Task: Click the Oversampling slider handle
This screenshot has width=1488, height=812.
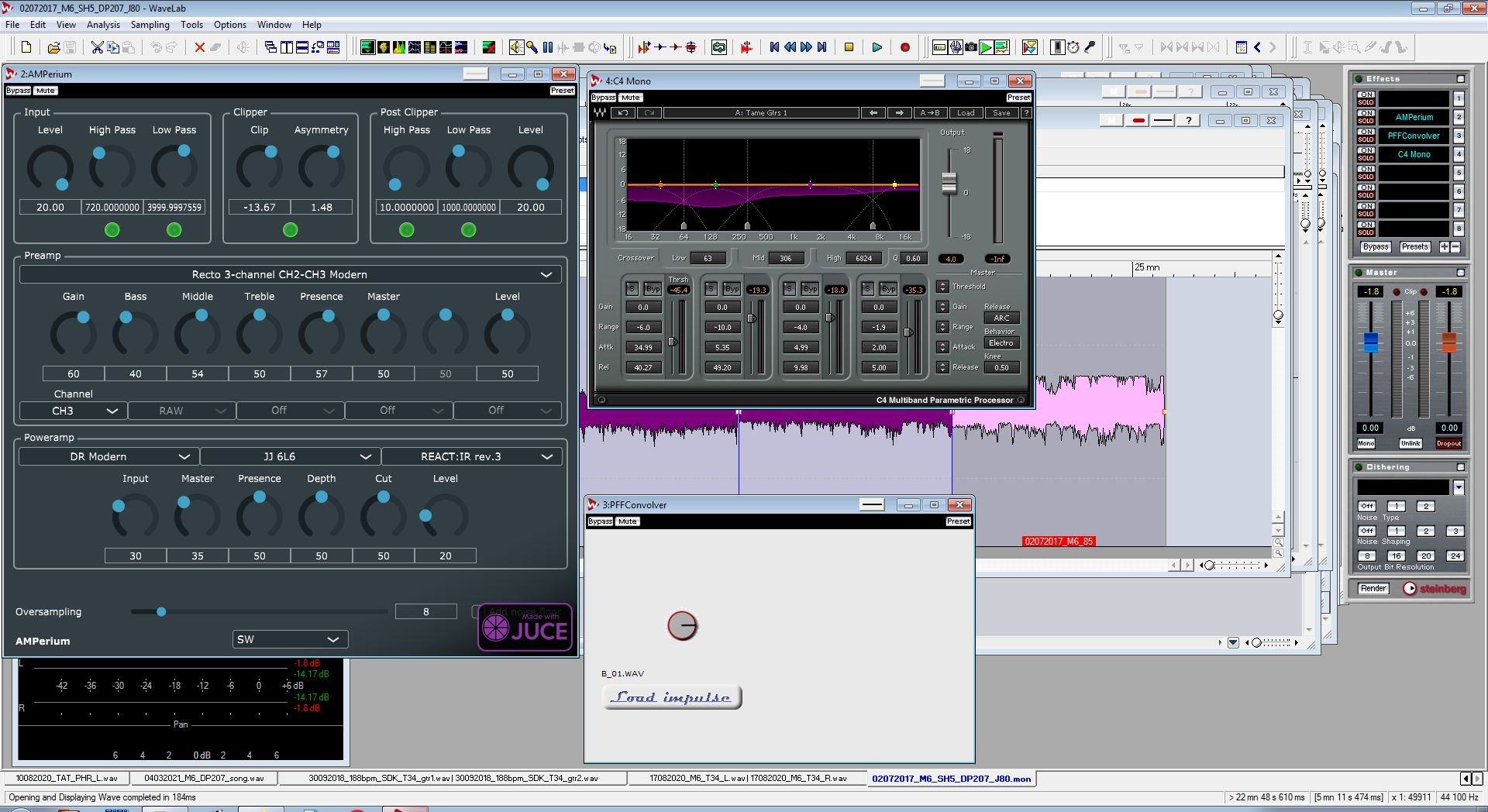Action: click(161, 612)
